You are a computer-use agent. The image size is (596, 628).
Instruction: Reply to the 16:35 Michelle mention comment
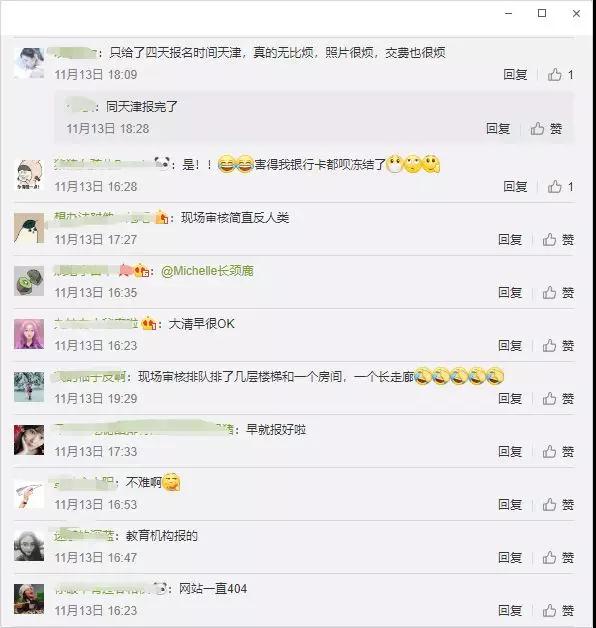point(510,292)
